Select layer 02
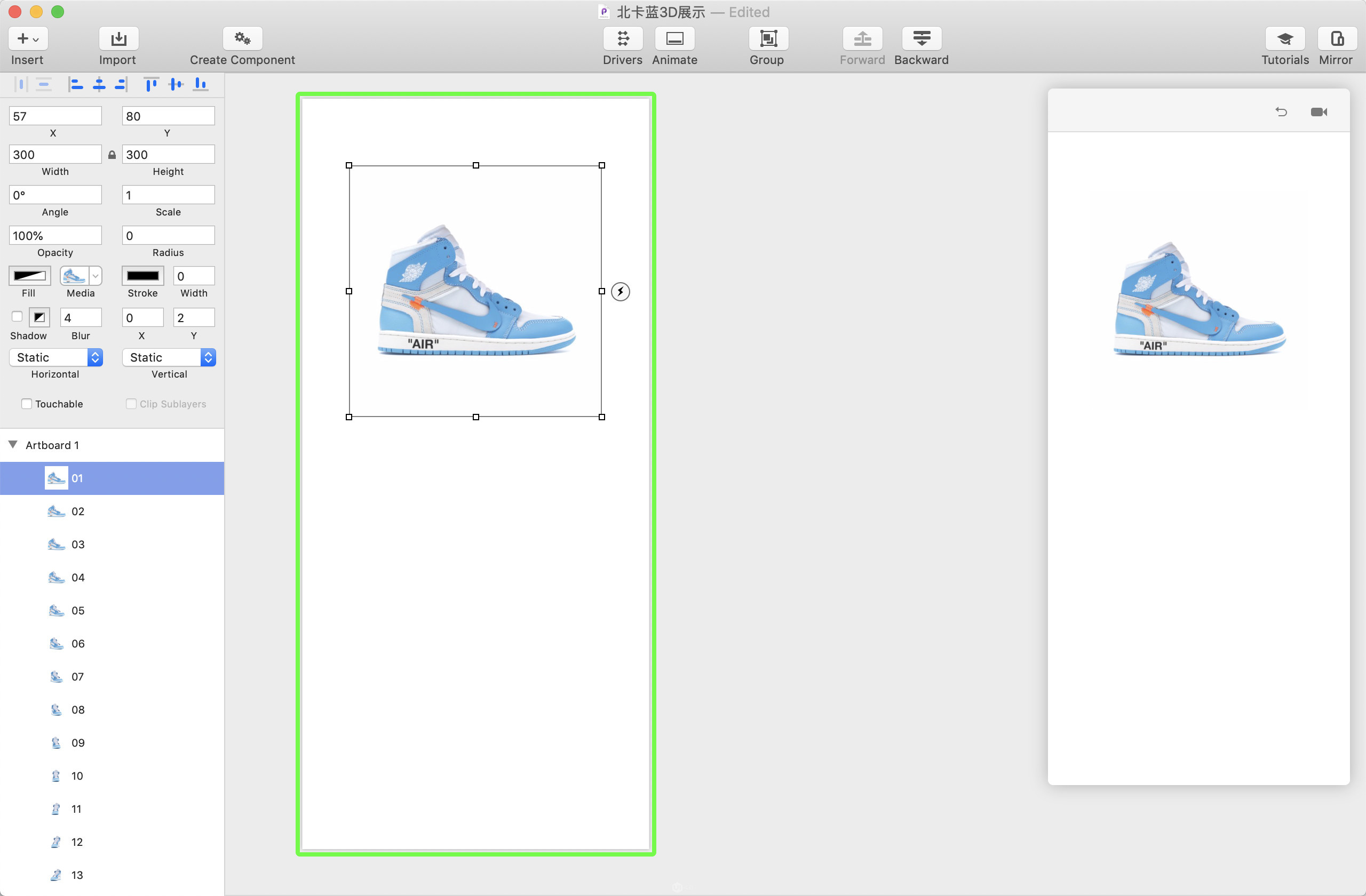 pos(112,511)
